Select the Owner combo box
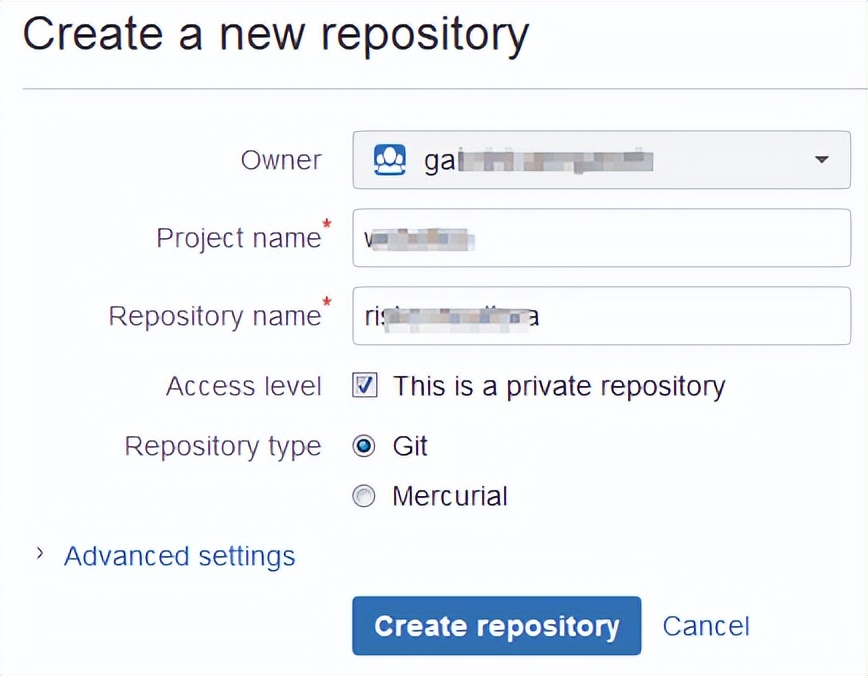The height and width of the screenshot is (676, 868). pyautogui.click(x=600, y=160)
